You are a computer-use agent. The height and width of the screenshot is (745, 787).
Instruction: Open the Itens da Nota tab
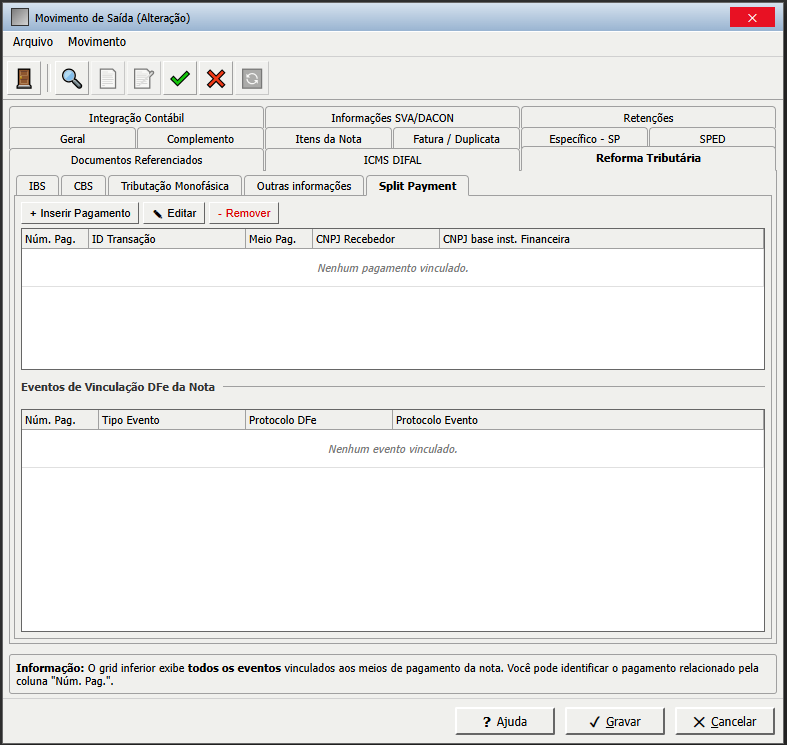click(x=328, y=139)
